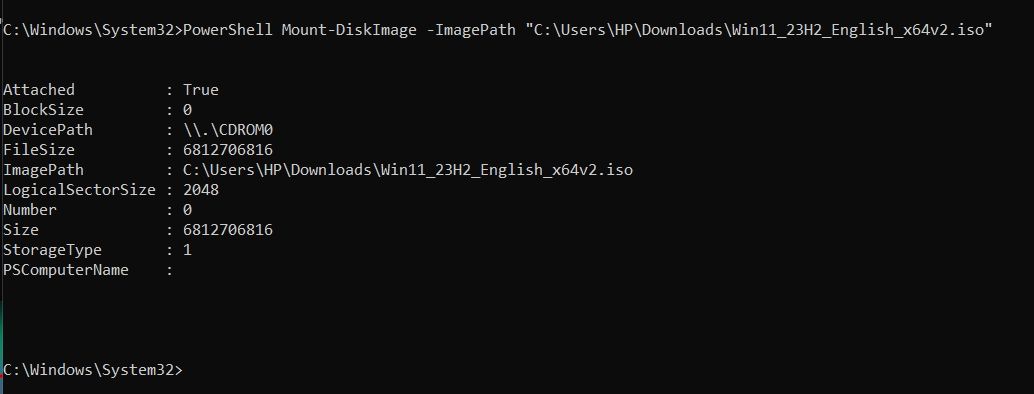The height and width of the screenshot is (394, 1034).
Task: Click the first C:\Windows\System32 prompt text
Action: pos(88,30)
